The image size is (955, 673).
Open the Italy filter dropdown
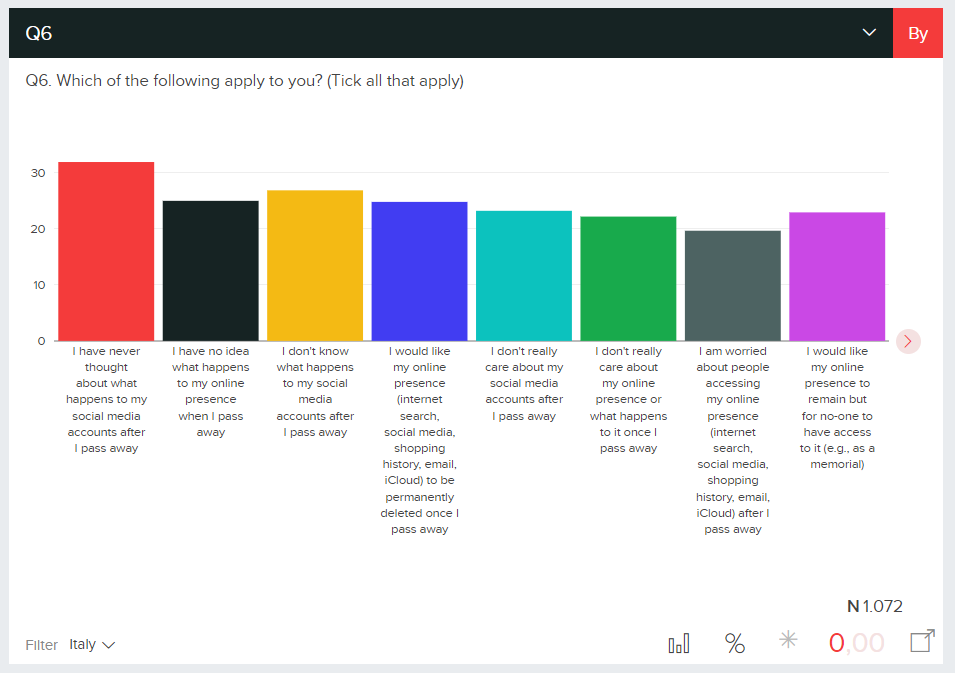[92, 645]
